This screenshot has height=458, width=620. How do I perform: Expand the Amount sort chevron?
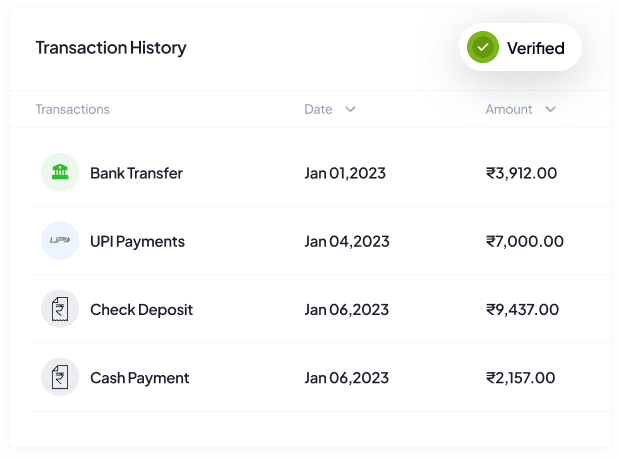(550, 109)
